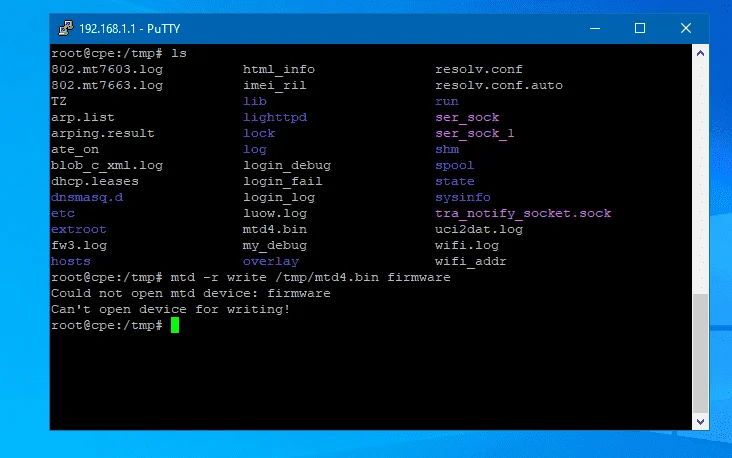Image resolution: width=732 pixels, height=458 pixels.
Task: Click arp.list in the listing
Action: pos(83,118)
